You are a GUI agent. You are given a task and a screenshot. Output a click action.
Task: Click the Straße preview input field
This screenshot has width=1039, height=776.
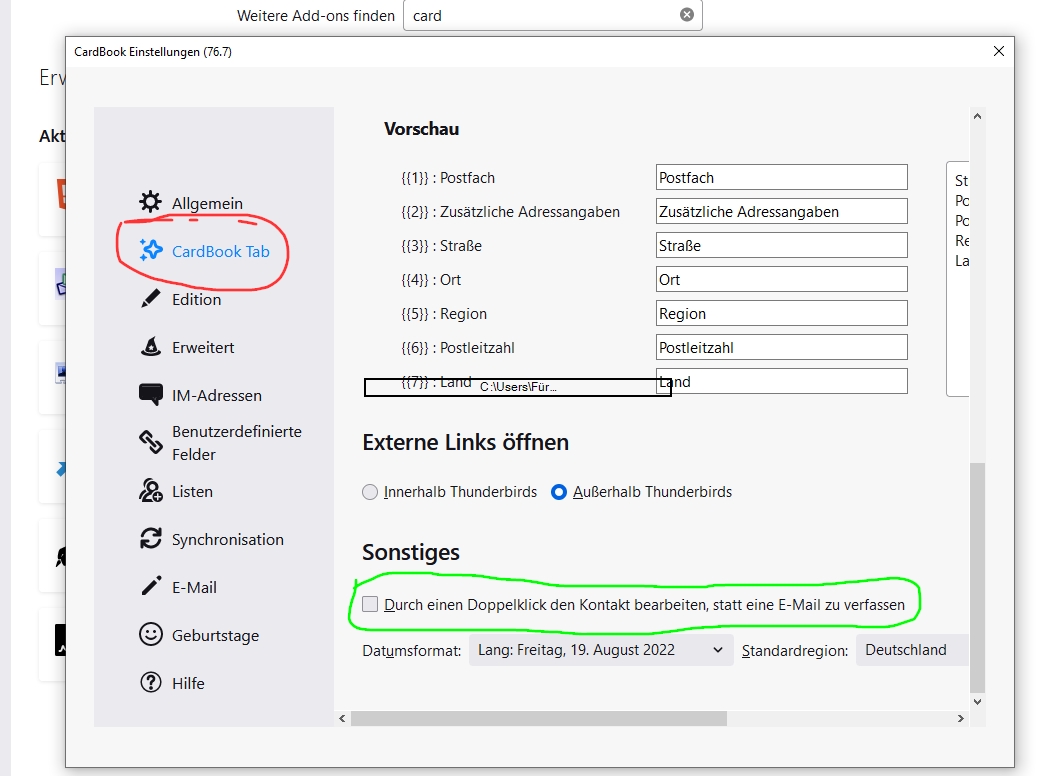[781, 245]
